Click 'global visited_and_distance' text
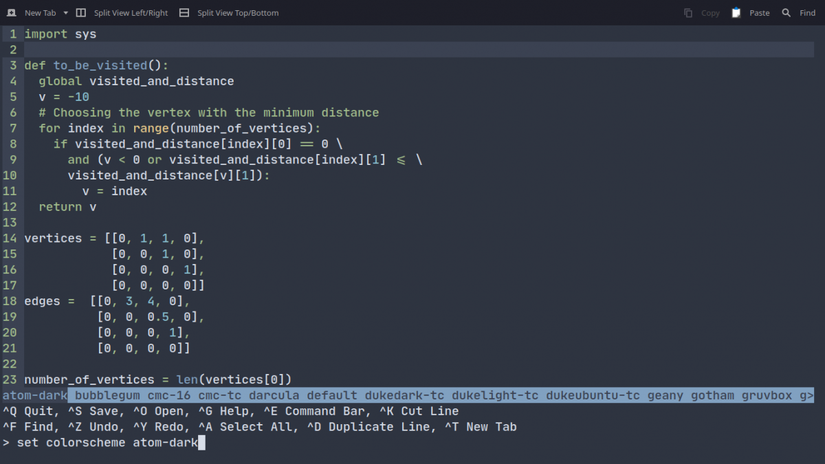Screen dimensions: 825x464 click(136, 81)
